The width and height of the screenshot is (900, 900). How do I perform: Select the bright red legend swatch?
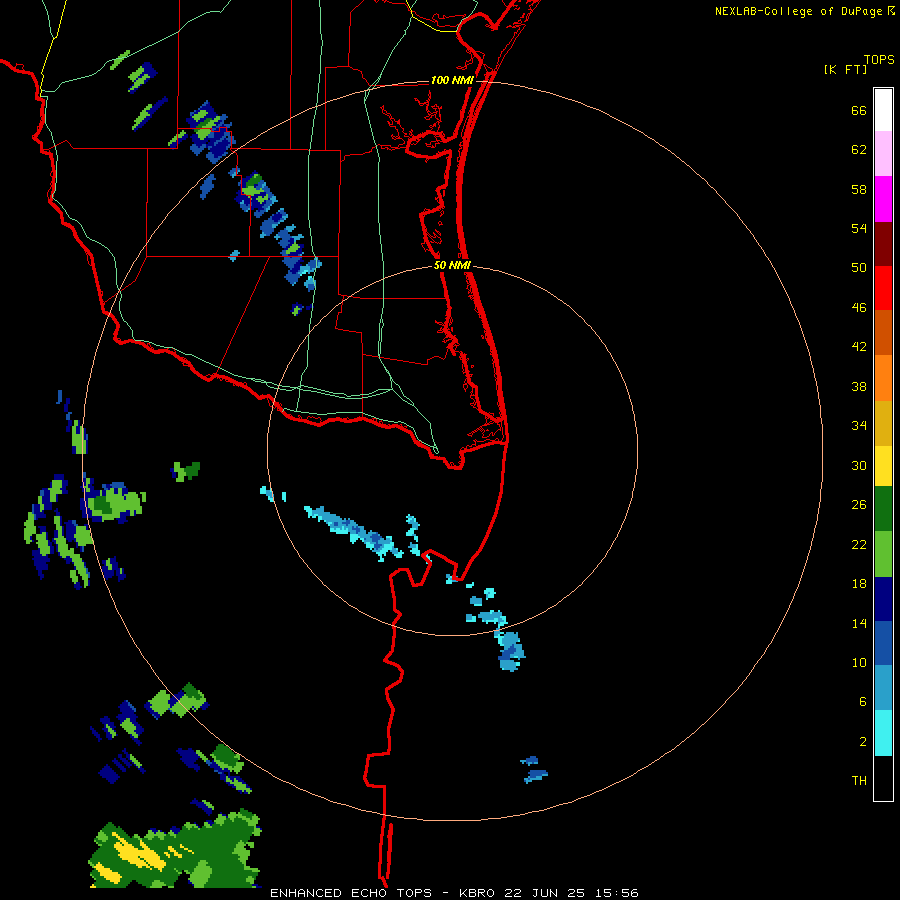[883, 288]
